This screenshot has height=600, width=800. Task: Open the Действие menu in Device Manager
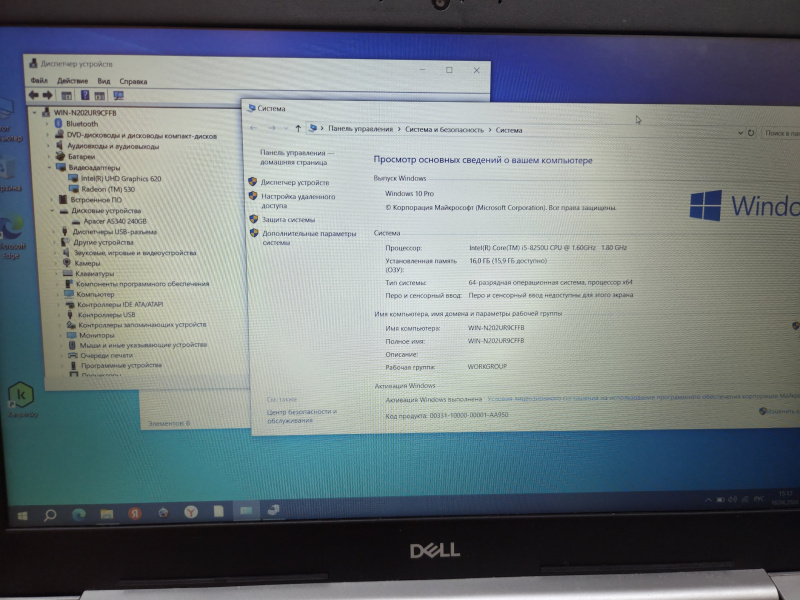(72, 81)
